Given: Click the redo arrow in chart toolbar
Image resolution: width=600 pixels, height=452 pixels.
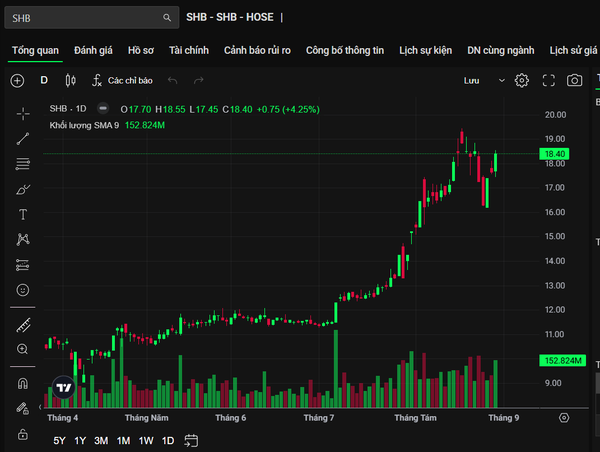Looking at the screenshot, I should [199, 80].
